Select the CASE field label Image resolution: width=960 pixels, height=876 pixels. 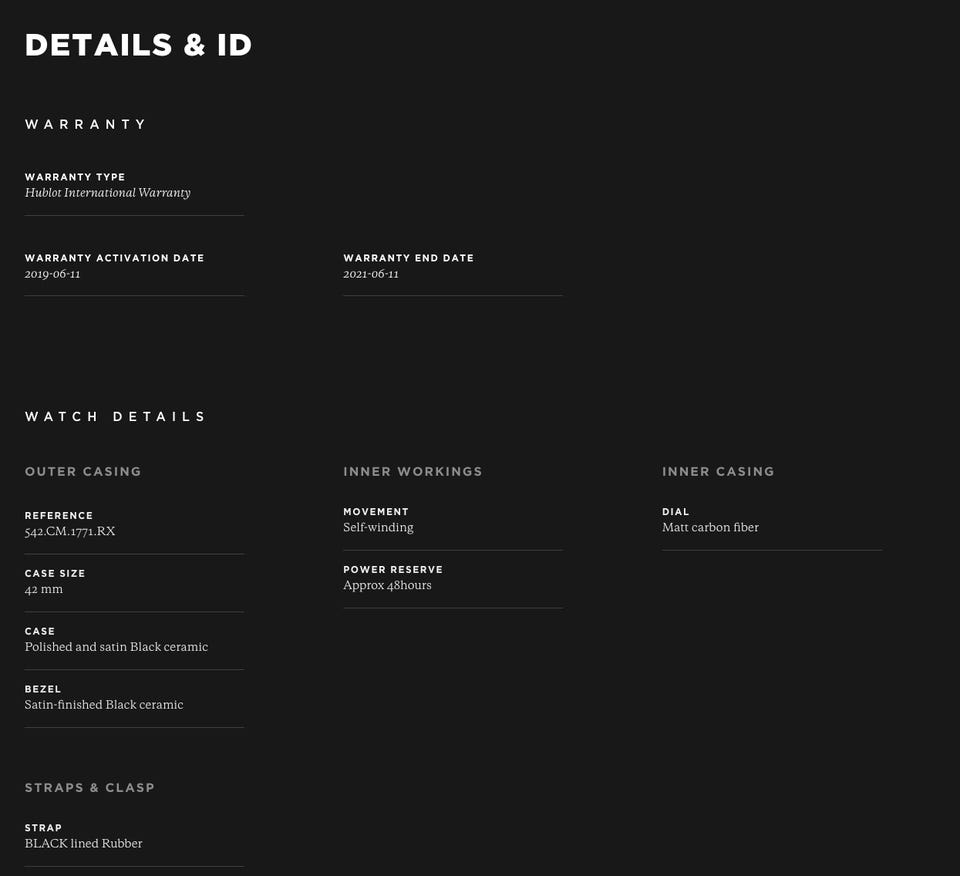pos(39,631)
